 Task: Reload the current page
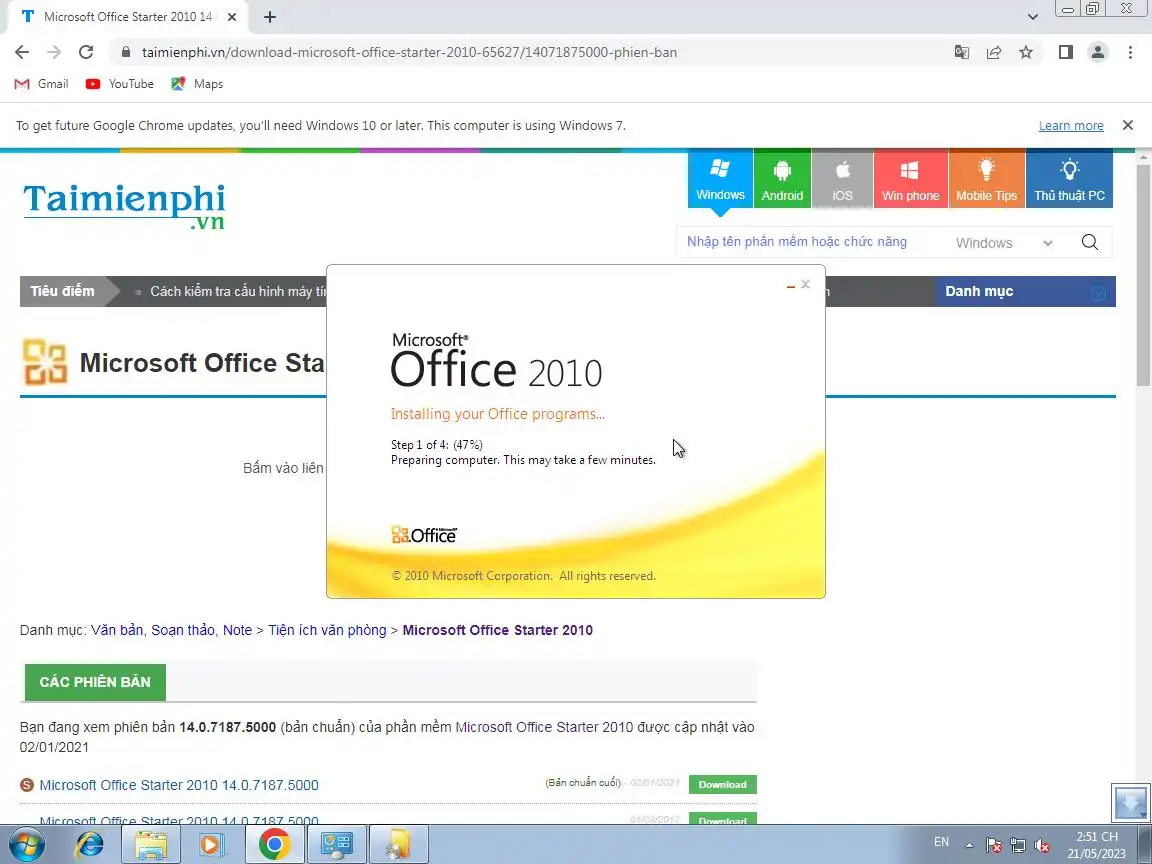tap(86, 52)
